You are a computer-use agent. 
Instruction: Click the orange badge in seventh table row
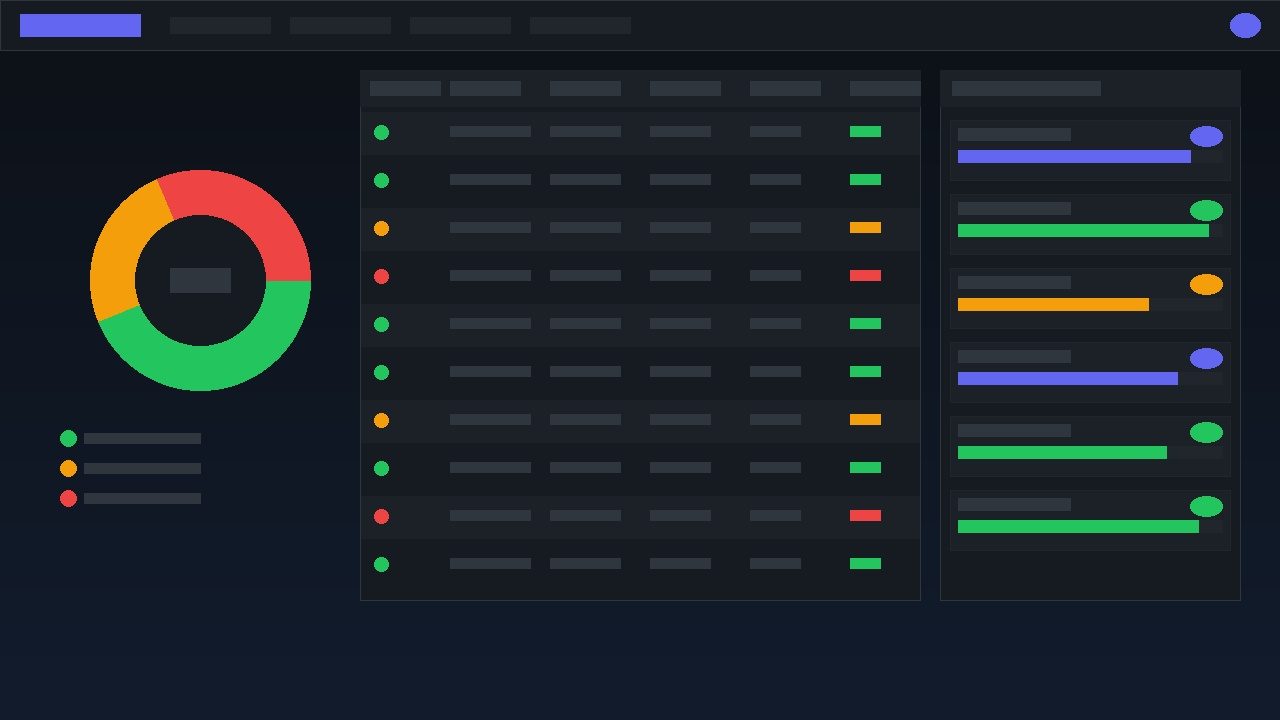(865, 420)
